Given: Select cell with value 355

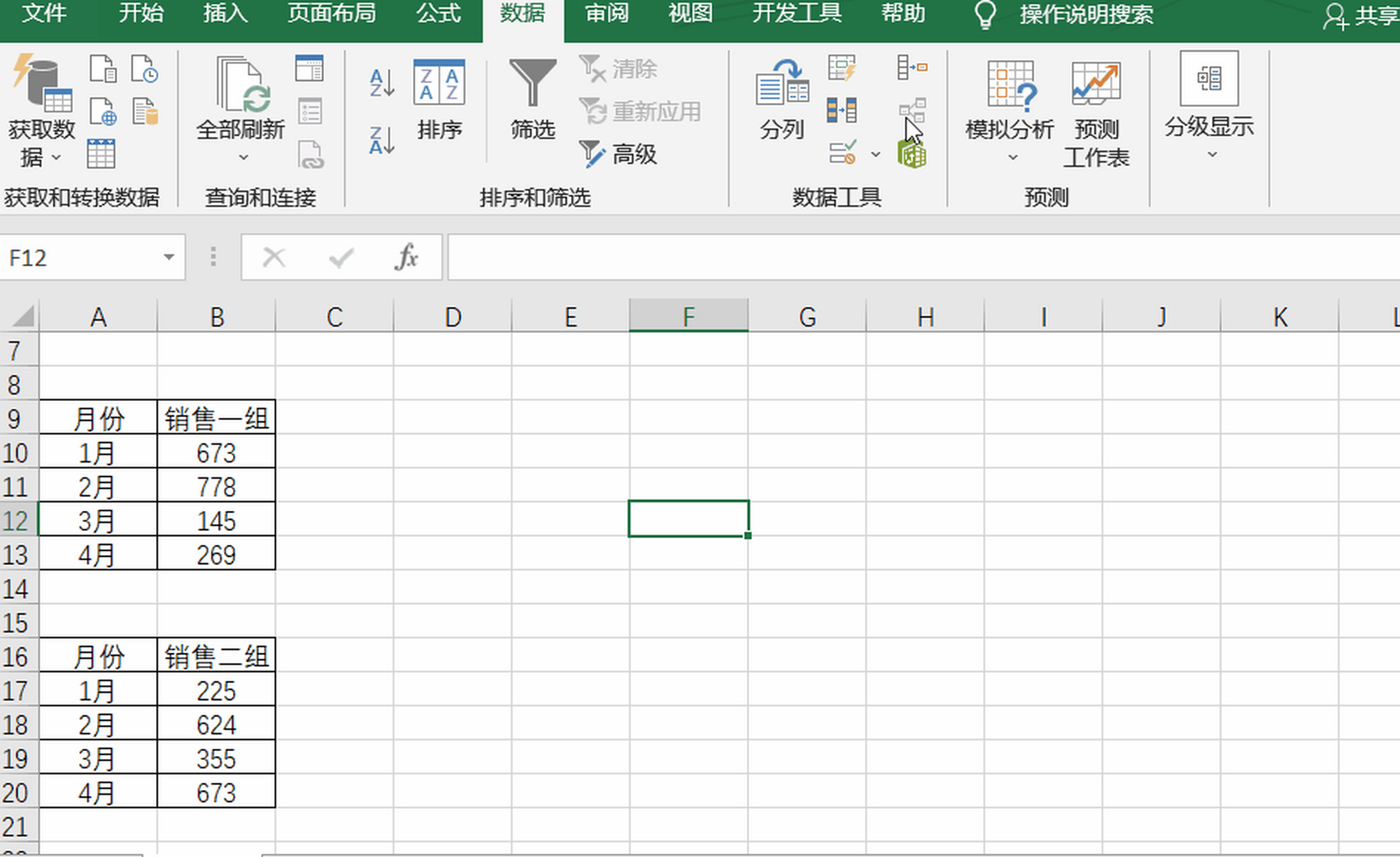Looking at the screenshot, I should 216,759.
